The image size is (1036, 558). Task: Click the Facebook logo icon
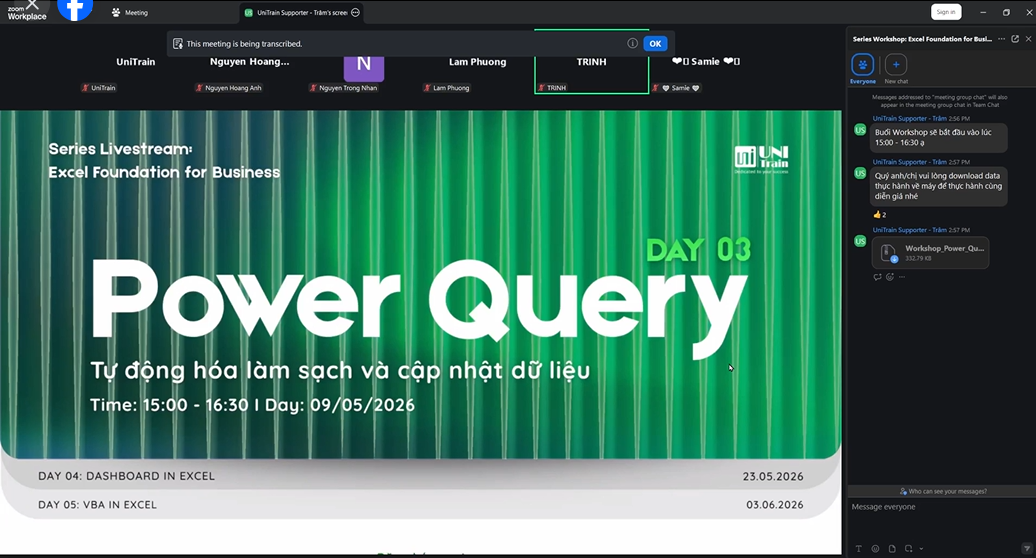click(x=75, y=9)
